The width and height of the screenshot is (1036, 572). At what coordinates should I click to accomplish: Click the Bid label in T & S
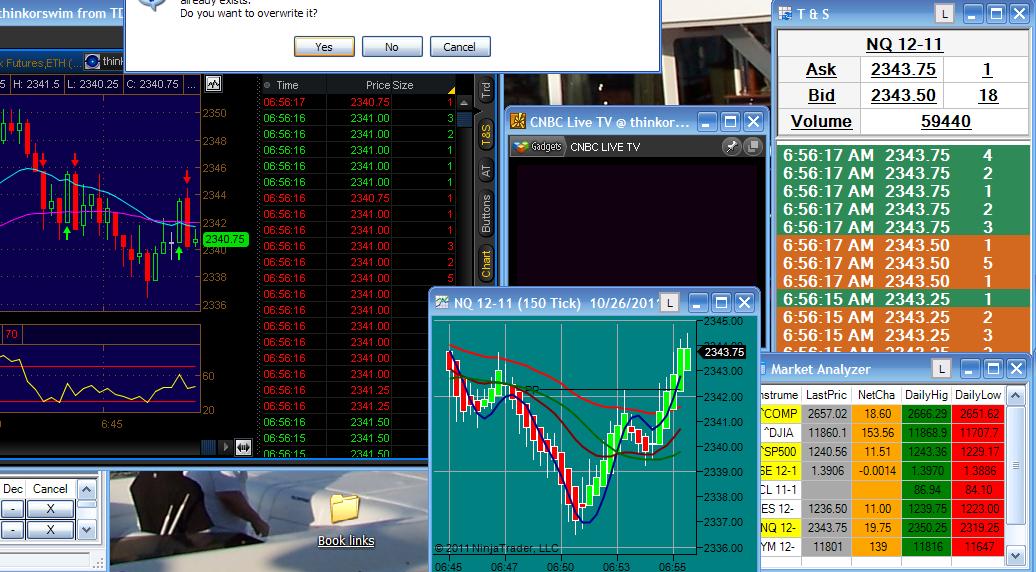point(821,95)
